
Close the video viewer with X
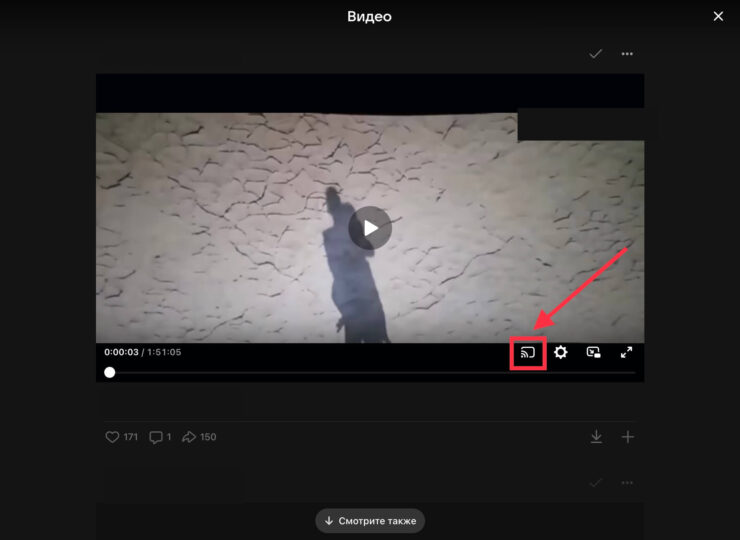coord(717,16)
